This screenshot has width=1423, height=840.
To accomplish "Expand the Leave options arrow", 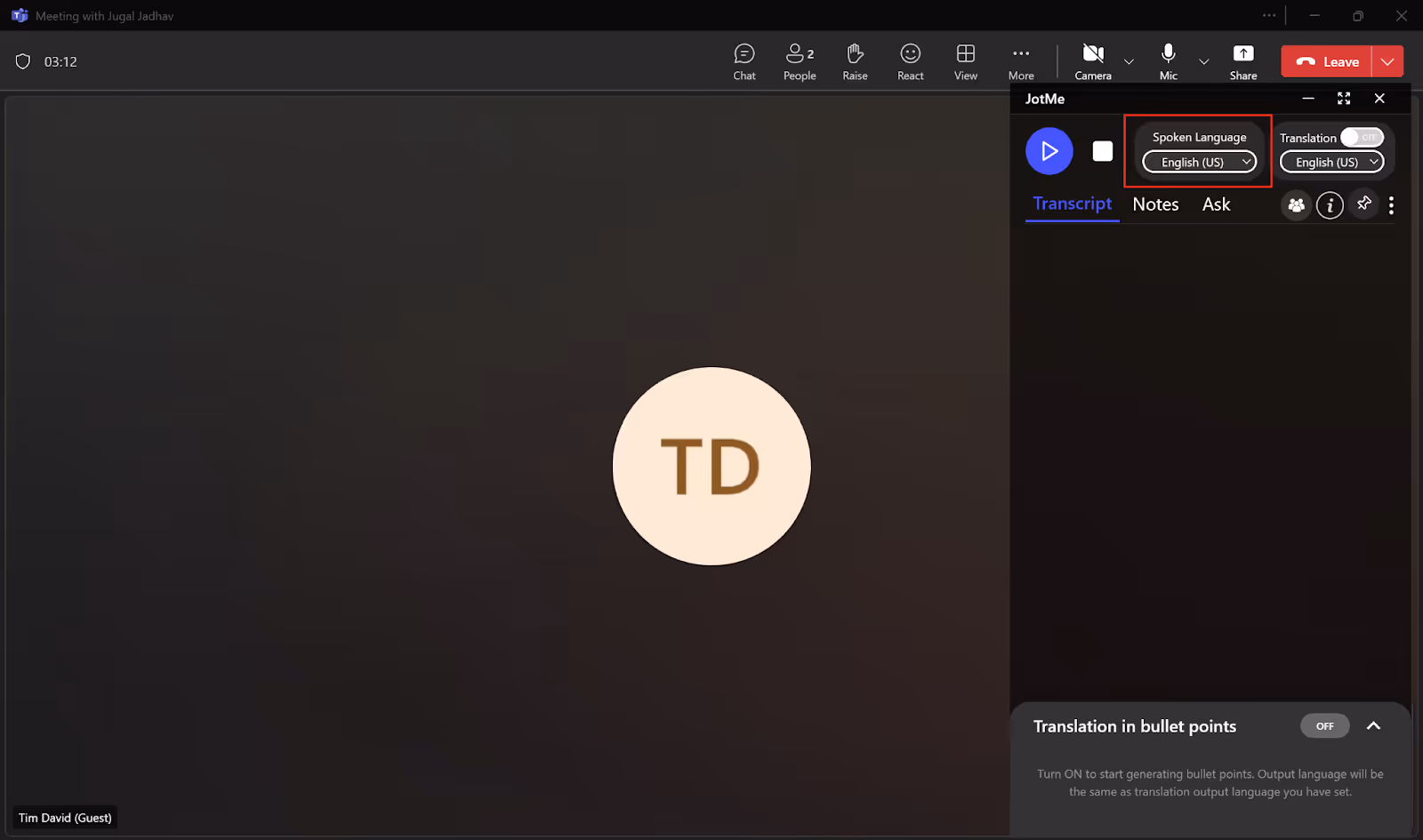I will [x=1387, y=61].
